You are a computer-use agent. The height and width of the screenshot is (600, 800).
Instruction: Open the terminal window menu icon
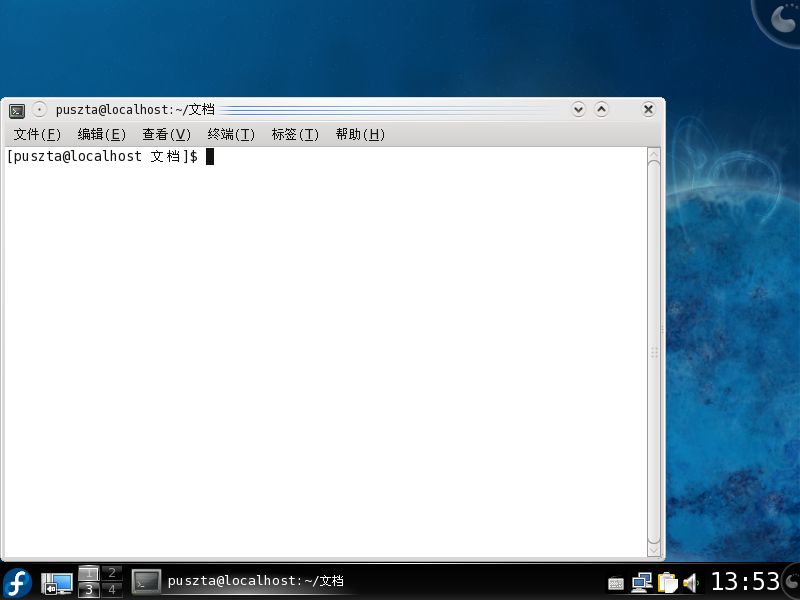pyautogui.click(x=17, y=110)
